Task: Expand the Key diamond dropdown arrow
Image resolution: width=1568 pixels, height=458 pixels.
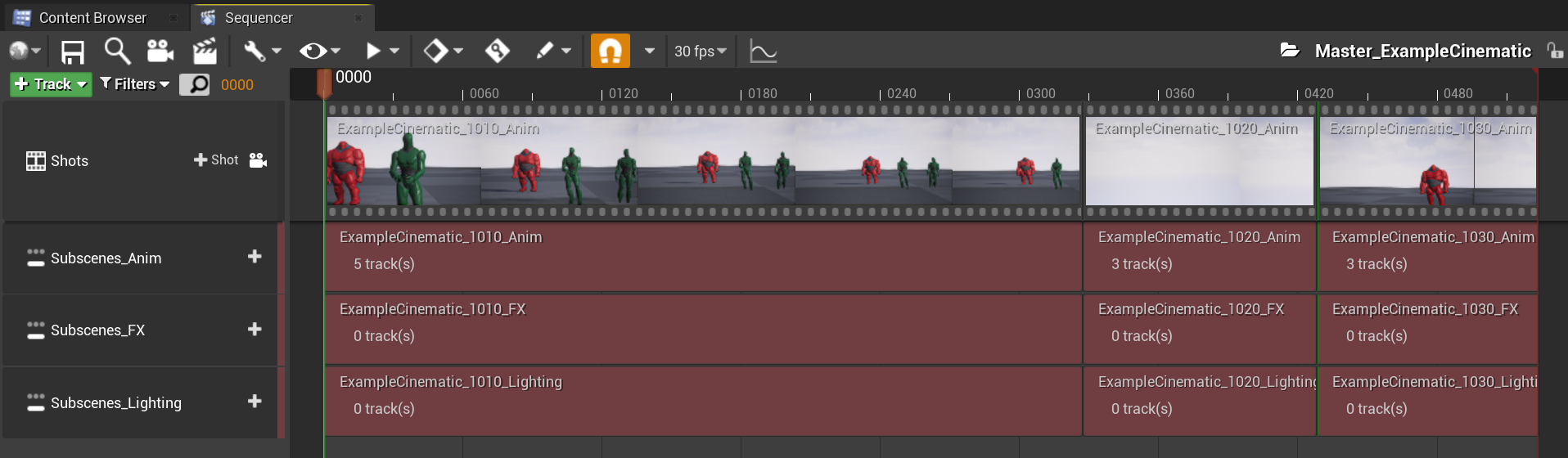Action: click(x=458, y=51)
